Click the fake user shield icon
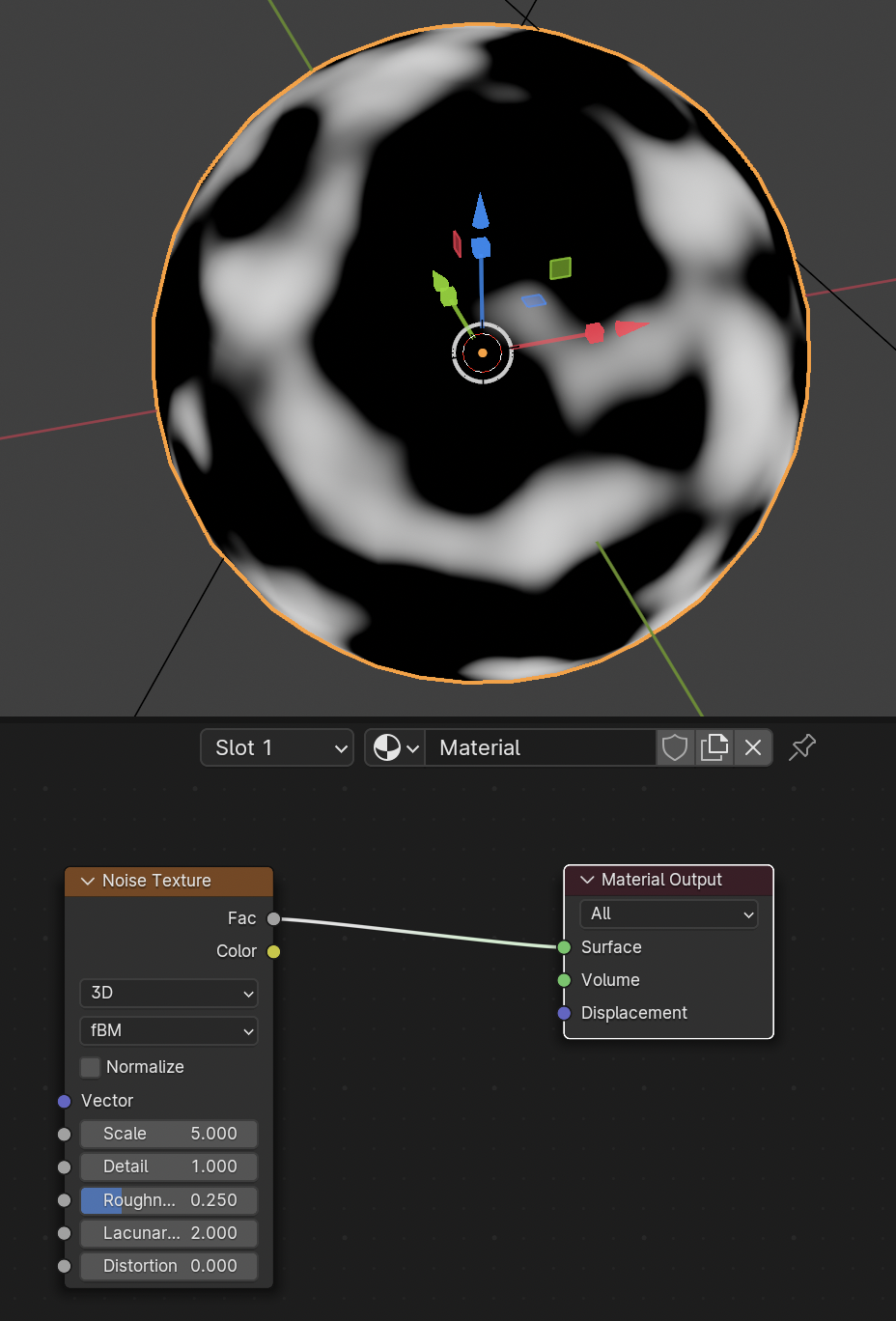Screen dimensions: 896x1321 point(675,747)
